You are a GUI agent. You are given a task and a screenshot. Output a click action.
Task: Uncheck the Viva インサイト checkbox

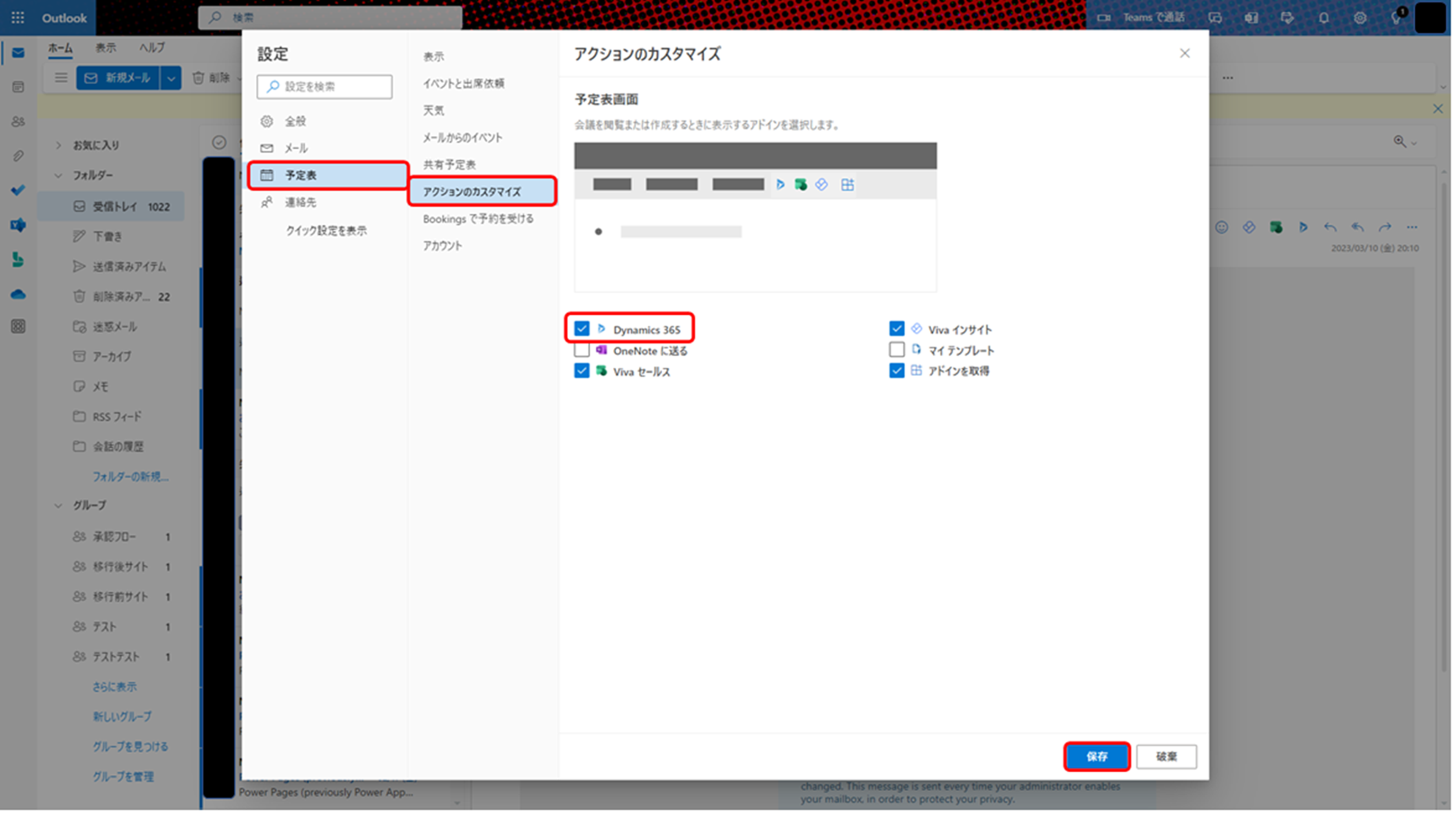tap(896, 329)
